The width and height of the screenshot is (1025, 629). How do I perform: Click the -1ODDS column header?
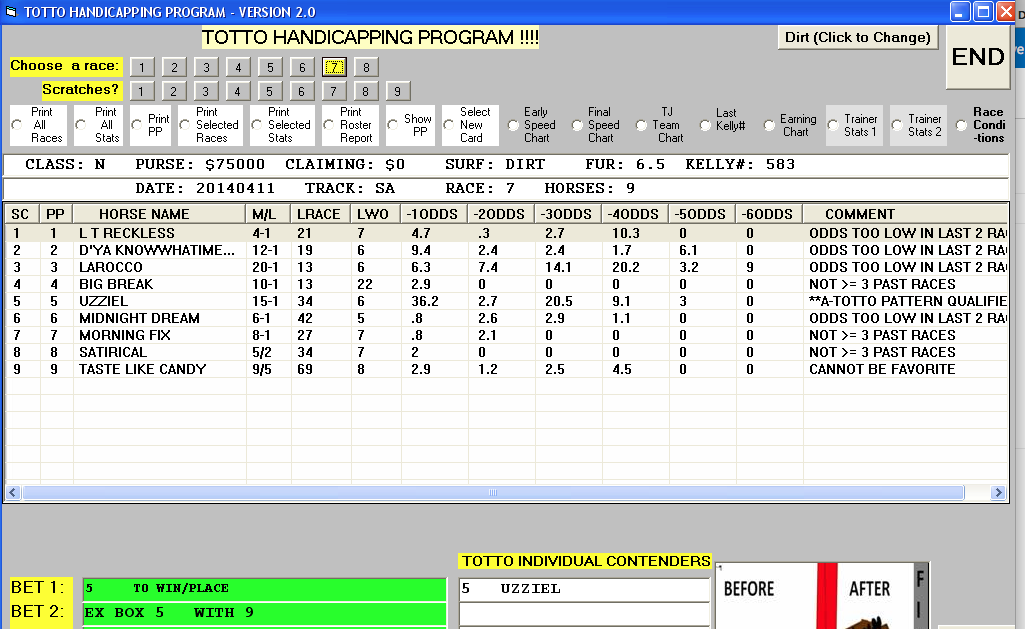point(434,214)
